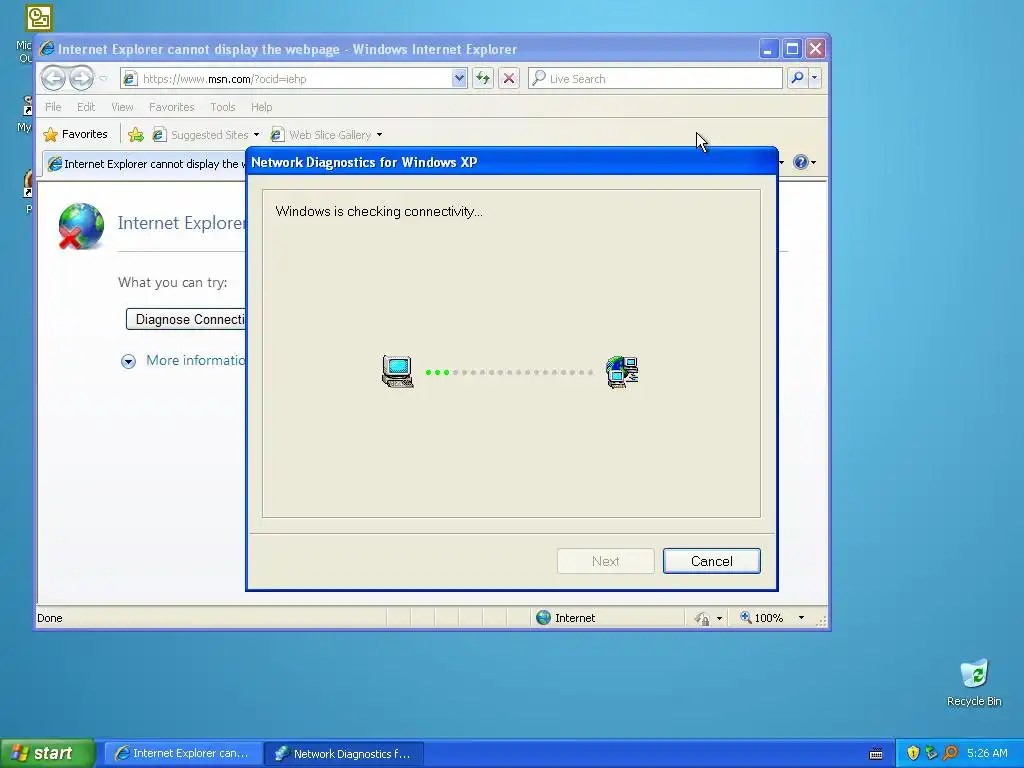Click the network connection tray icon
The image size is (1024, 768).
tap(931, 753)
